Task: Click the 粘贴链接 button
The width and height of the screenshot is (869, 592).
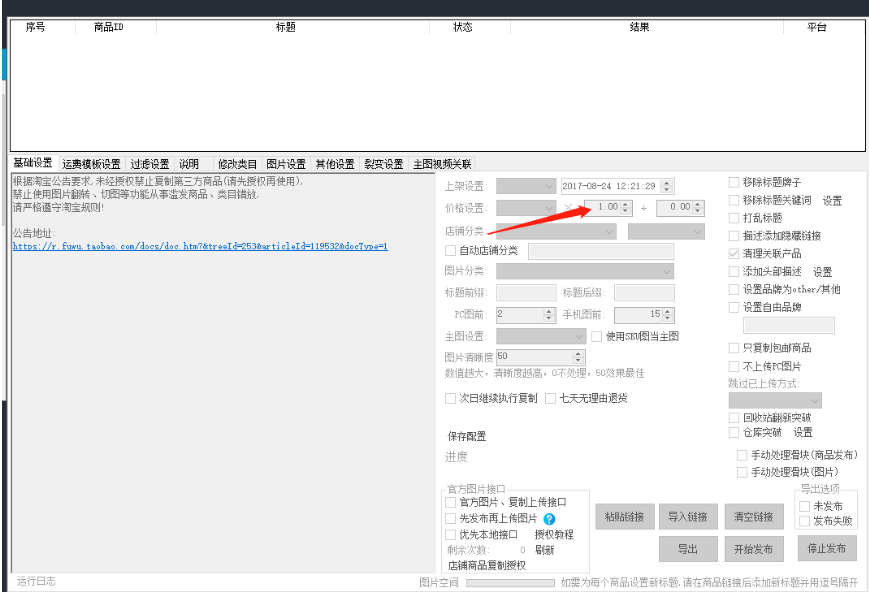Action: tap(625, 517)
